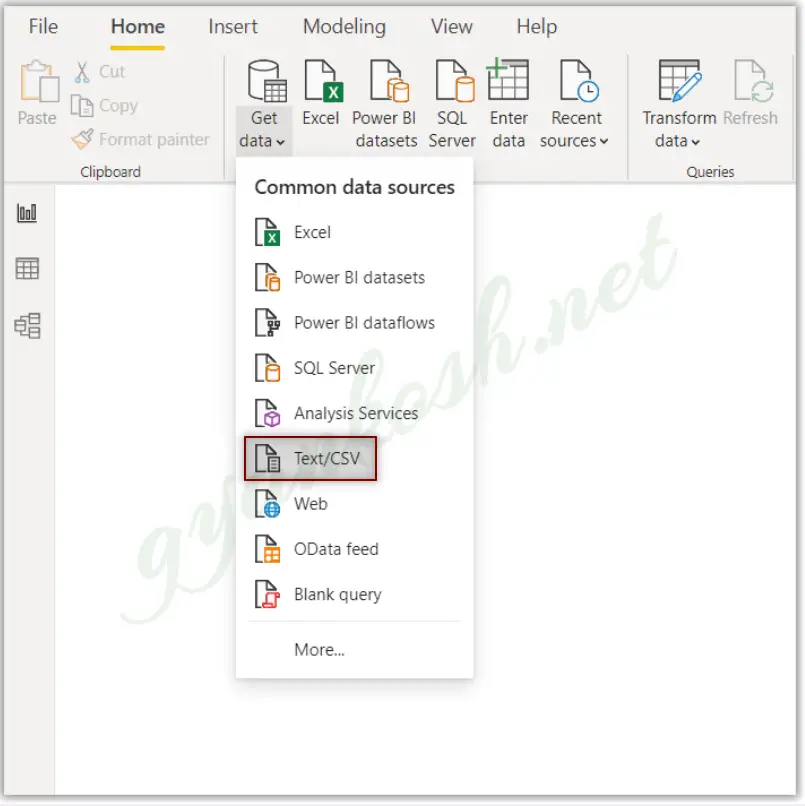Choose Blank query menu entry
This screenshot has height=806, width=805.
[x=355, y=594]
